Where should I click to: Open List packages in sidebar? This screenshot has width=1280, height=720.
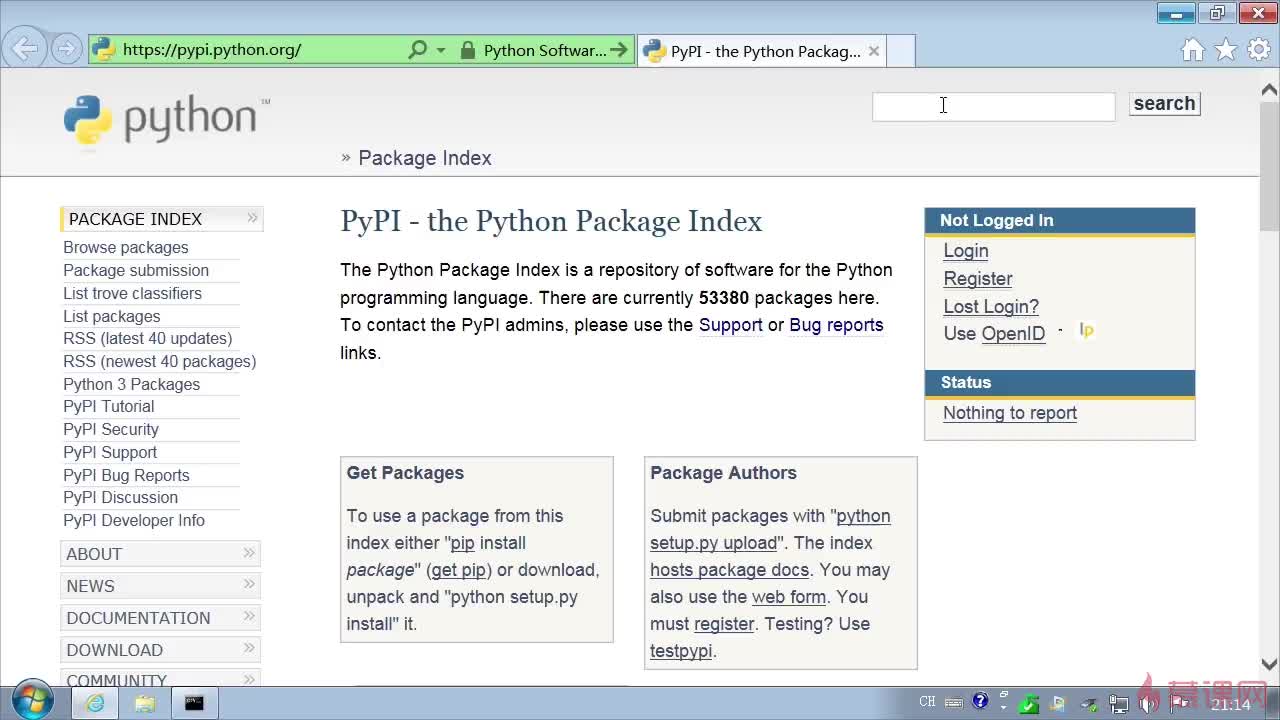[x=112, y=316]
